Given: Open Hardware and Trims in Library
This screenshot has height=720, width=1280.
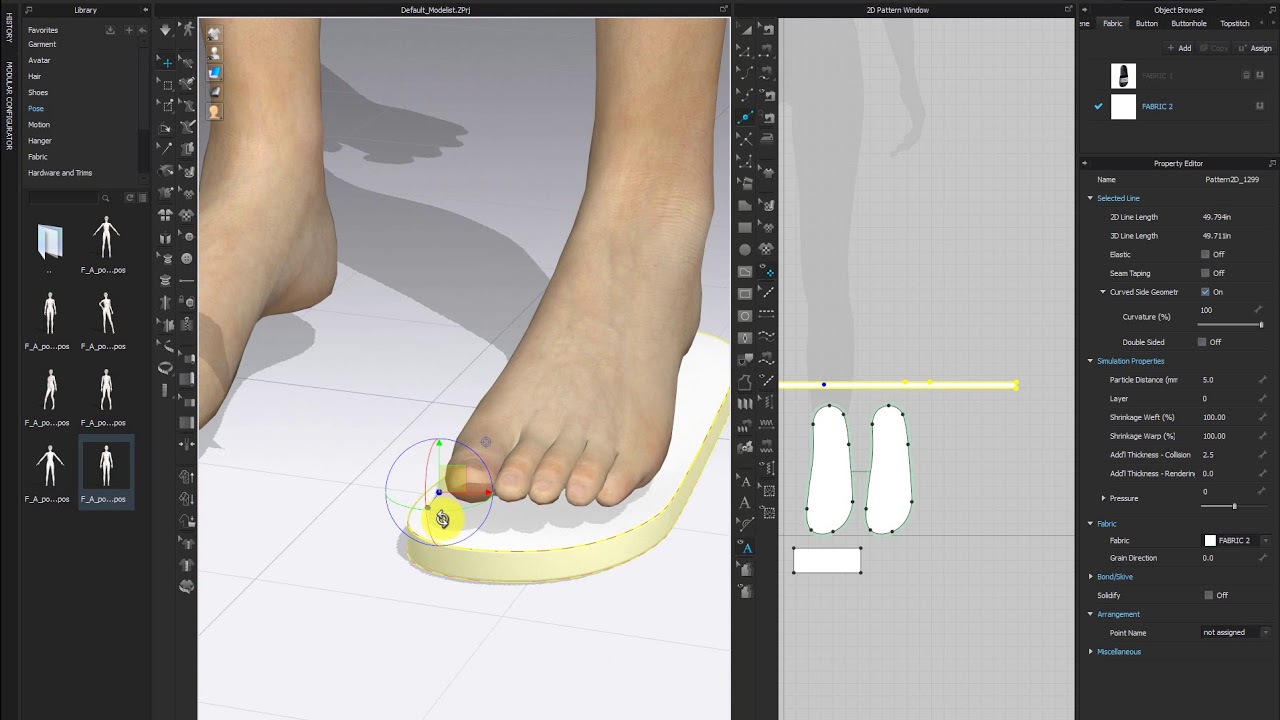Looking at the screenshot, I should coord(60,173).
